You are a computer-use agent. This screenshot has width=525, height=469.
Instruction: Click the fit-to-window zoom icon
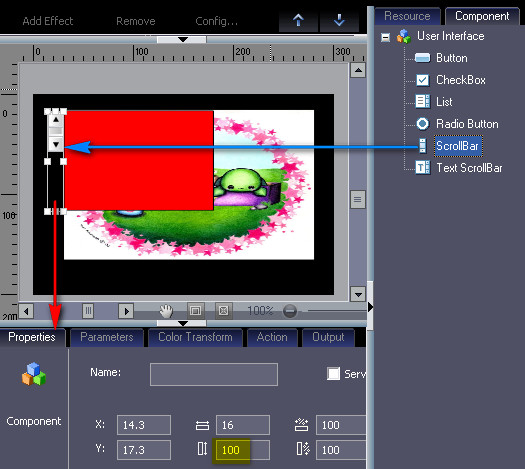click(195, 311)
